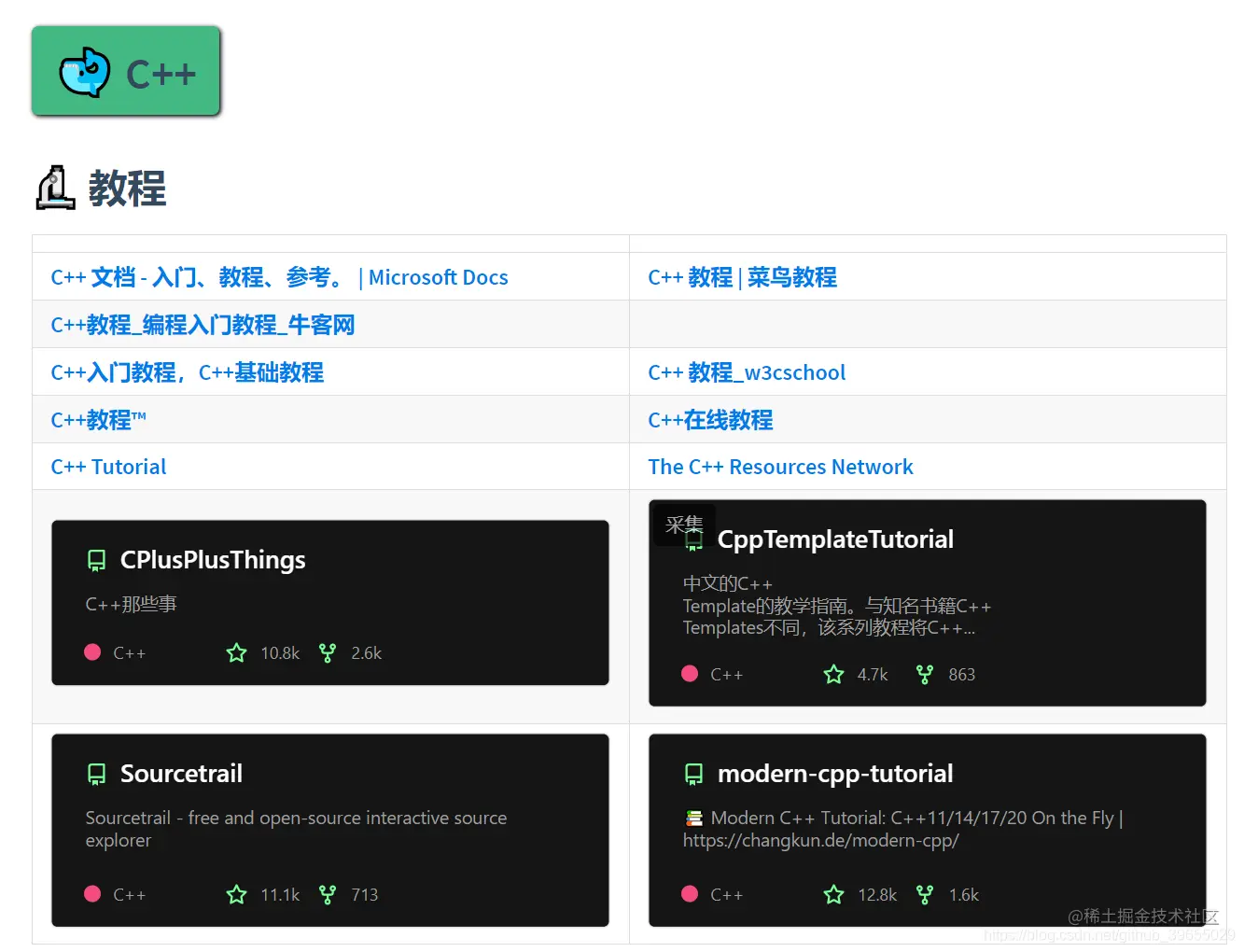1244x952 pixels.
Task: Click red language dot on CPlusPlusThings card
Action: tap(92, 652)
